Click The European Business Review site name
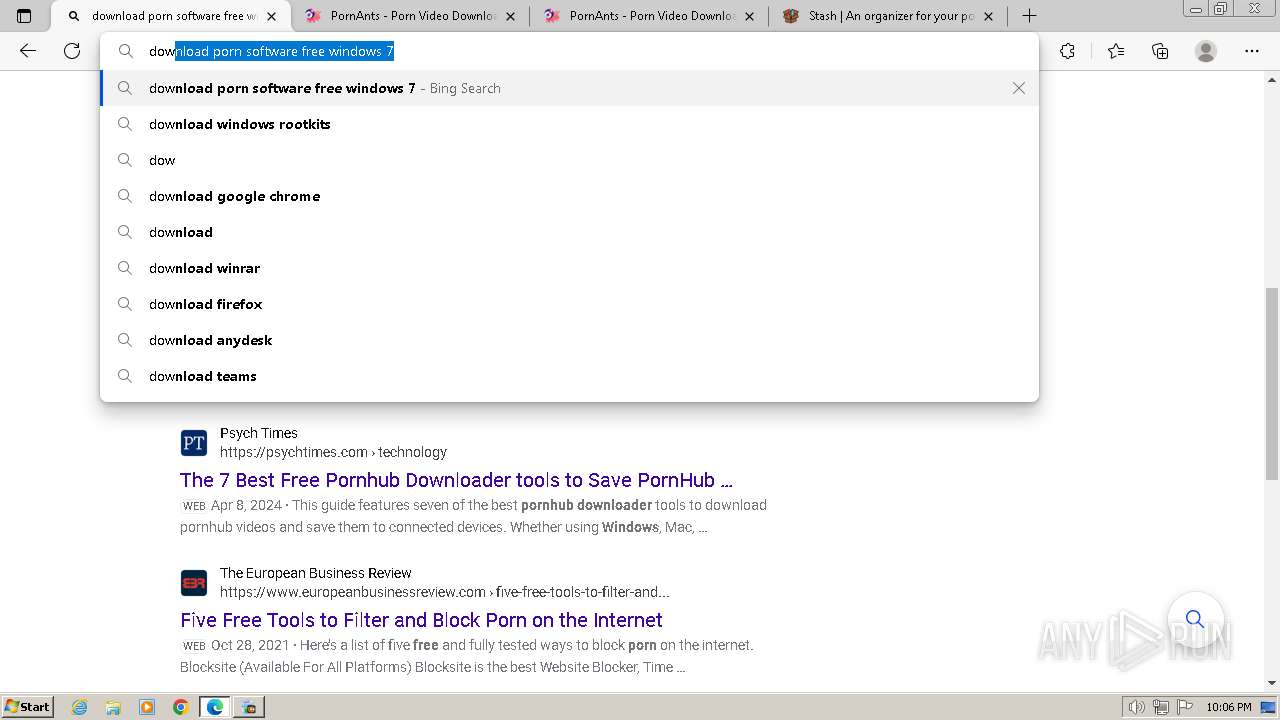 pyautogui.click(x=316, y=573)
